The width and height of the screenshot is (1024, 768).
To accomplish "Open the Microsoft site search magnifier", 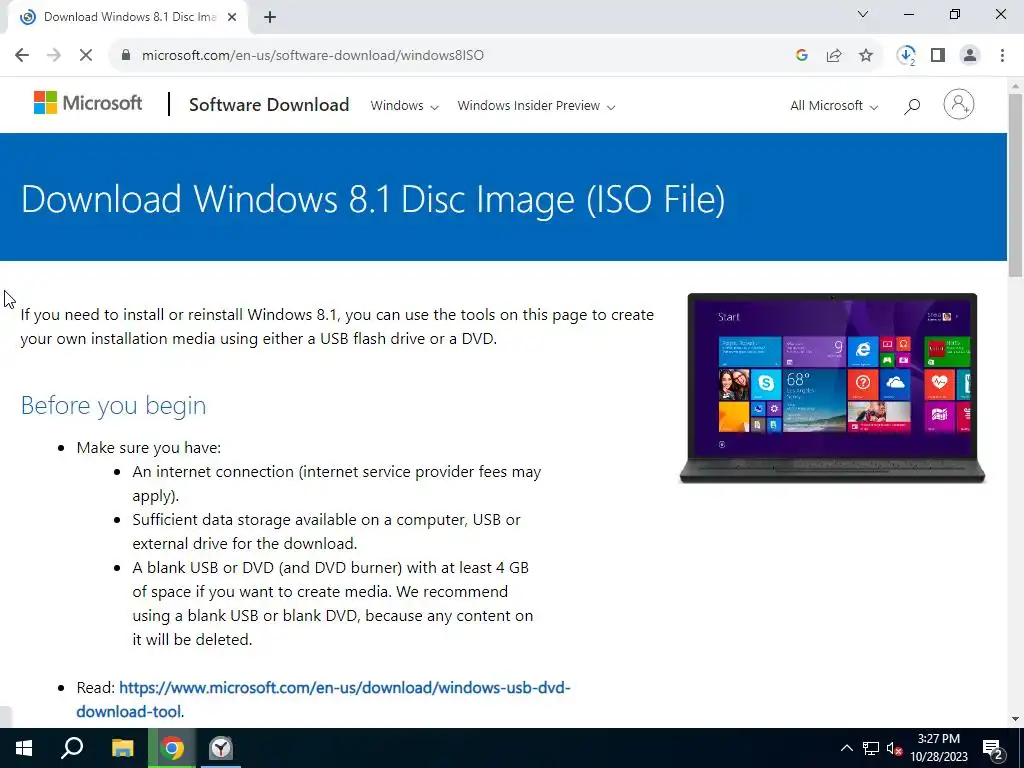I will click(x=912, y=106).
